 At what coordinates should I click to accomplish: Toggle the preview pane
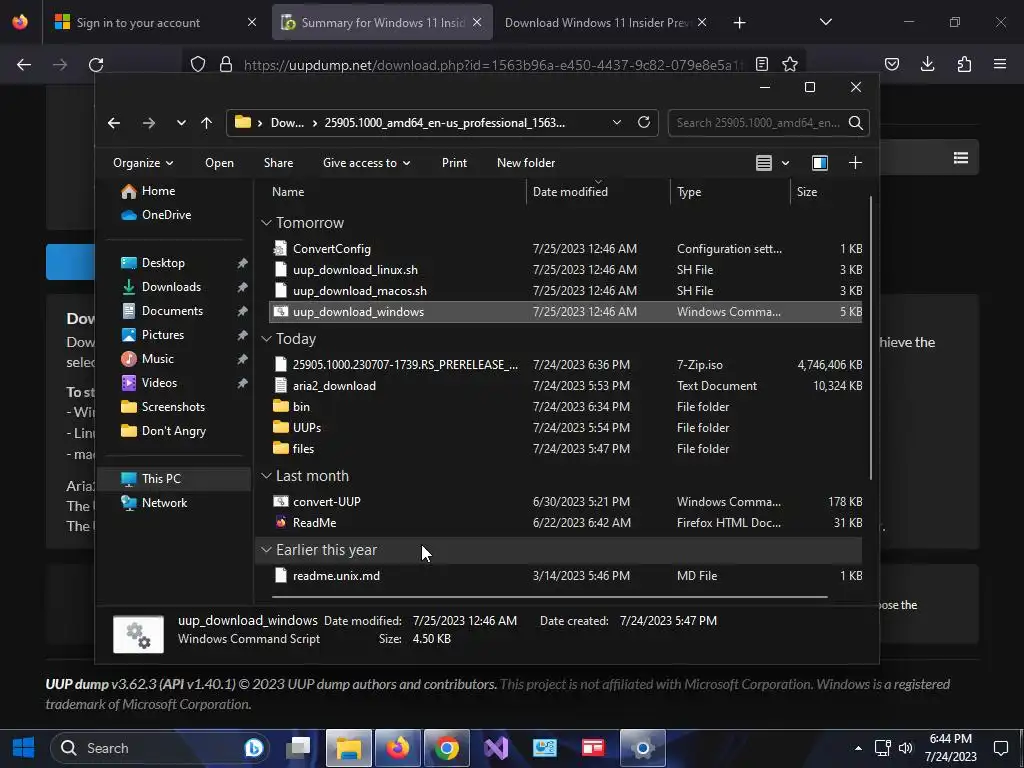tap(820, 163)
